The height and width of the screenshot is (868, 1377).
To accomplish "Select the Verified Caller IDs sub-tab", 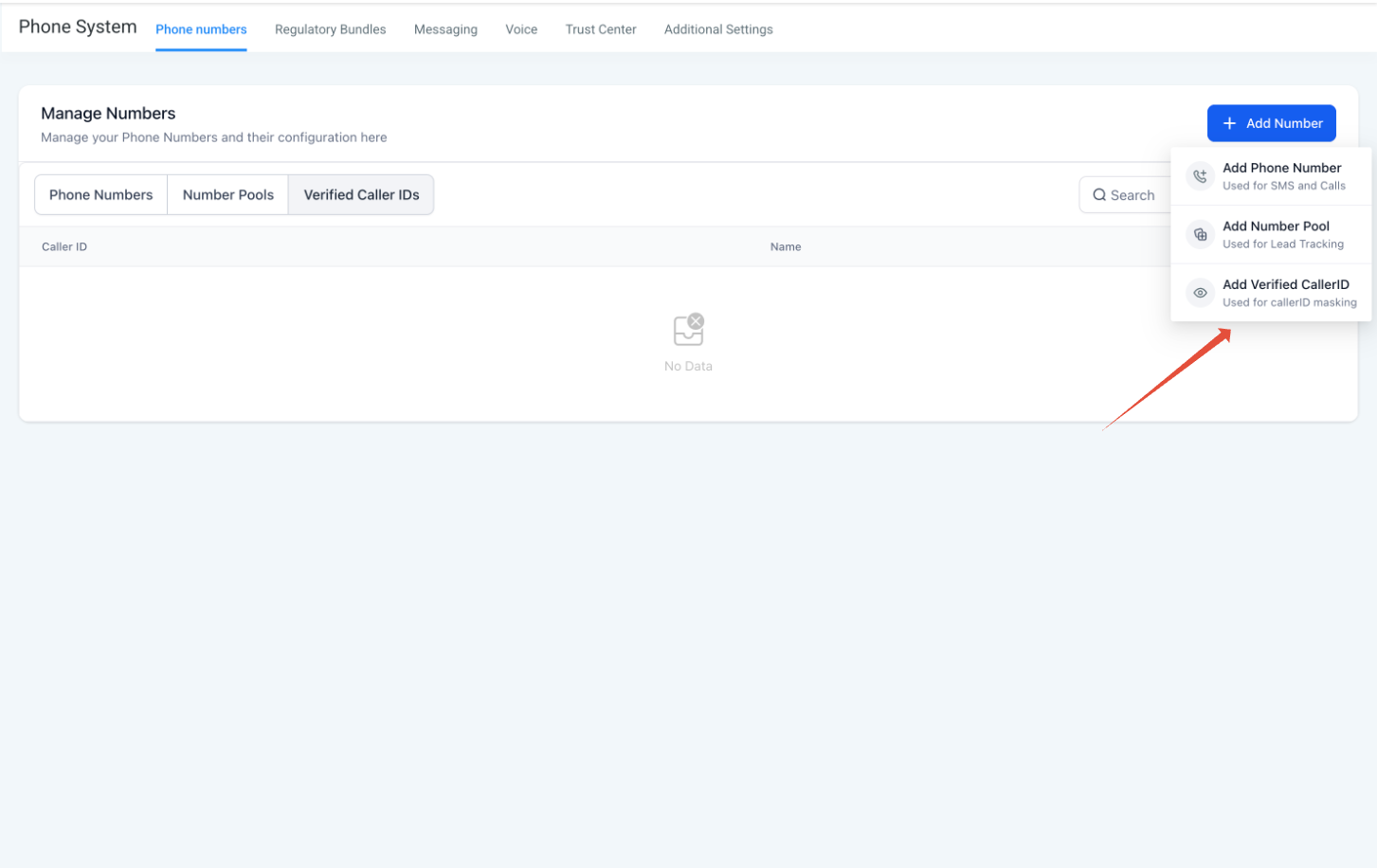I will click(x=361, y=195).
